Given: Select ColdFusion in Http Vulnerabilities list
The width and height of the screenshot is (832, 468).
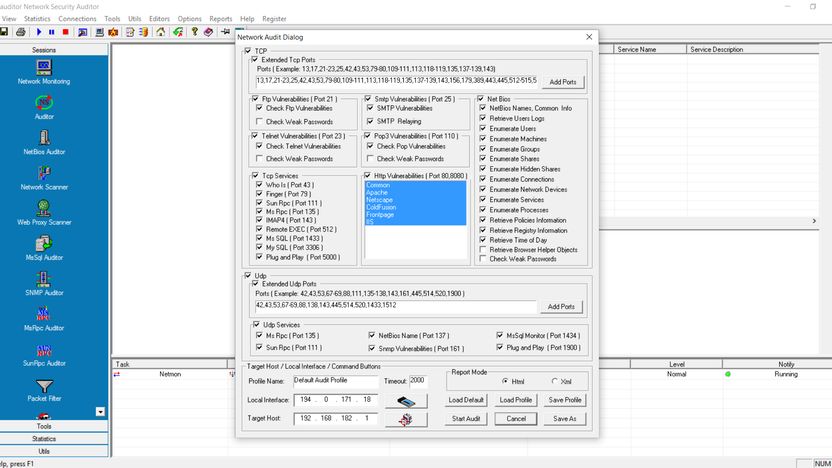Looking at the screenshot, I should [415, 207].
